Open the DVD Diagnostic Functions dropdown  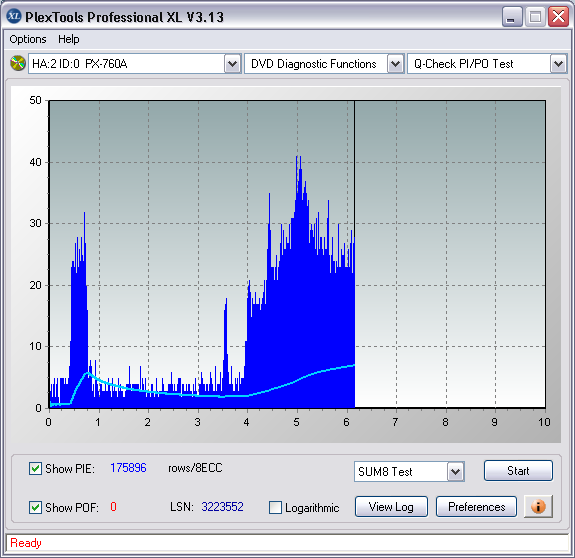coord(395,64)
